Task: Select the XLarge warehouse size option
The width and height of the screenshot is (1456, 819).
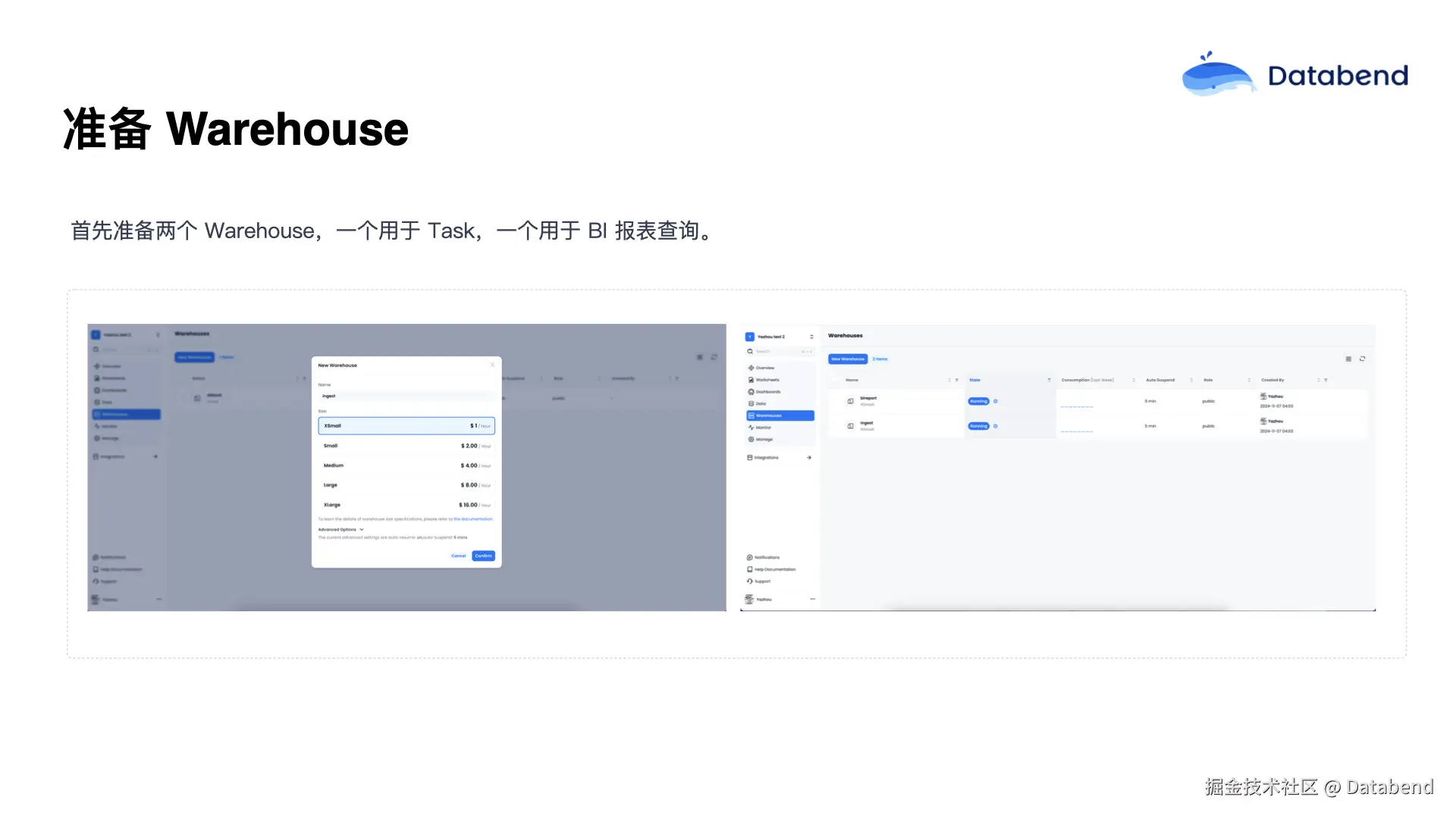Action: point(406,505)
